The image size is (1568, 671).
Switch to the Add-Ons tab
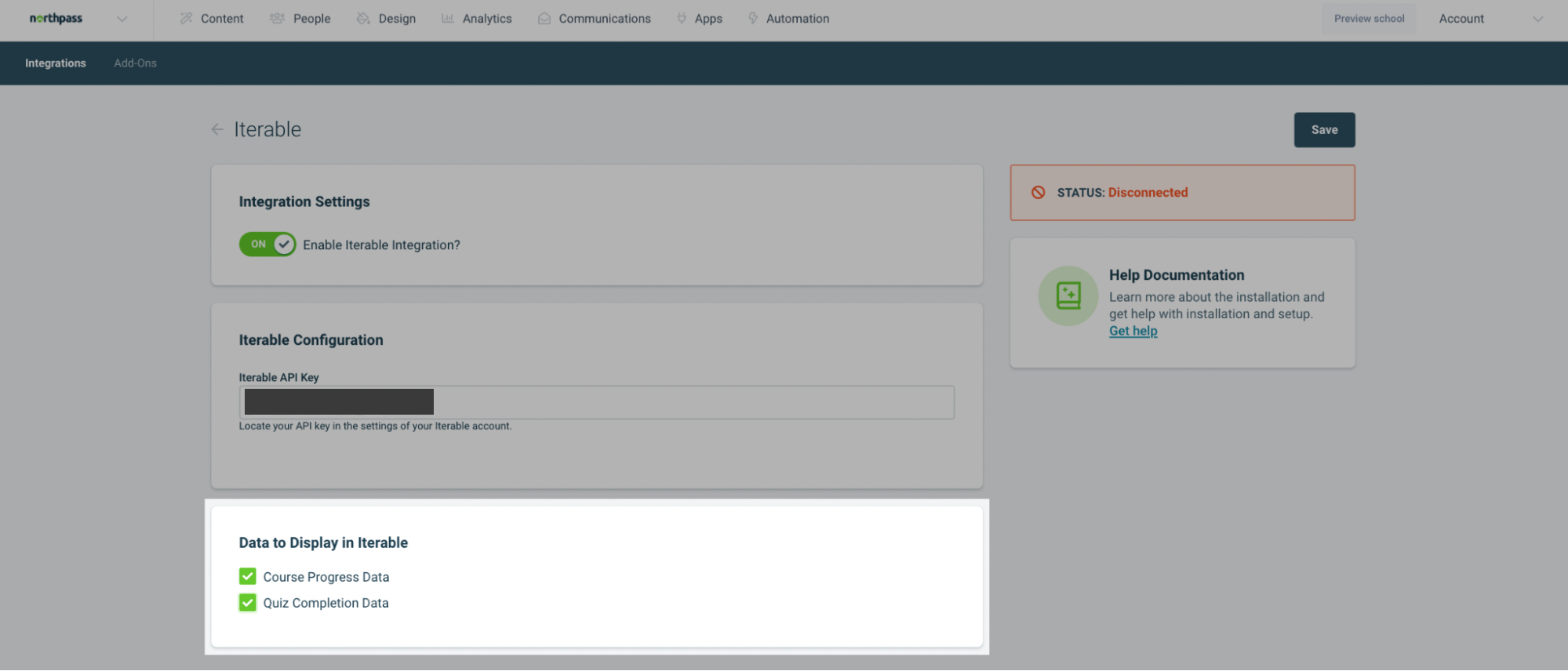[136, 63]
